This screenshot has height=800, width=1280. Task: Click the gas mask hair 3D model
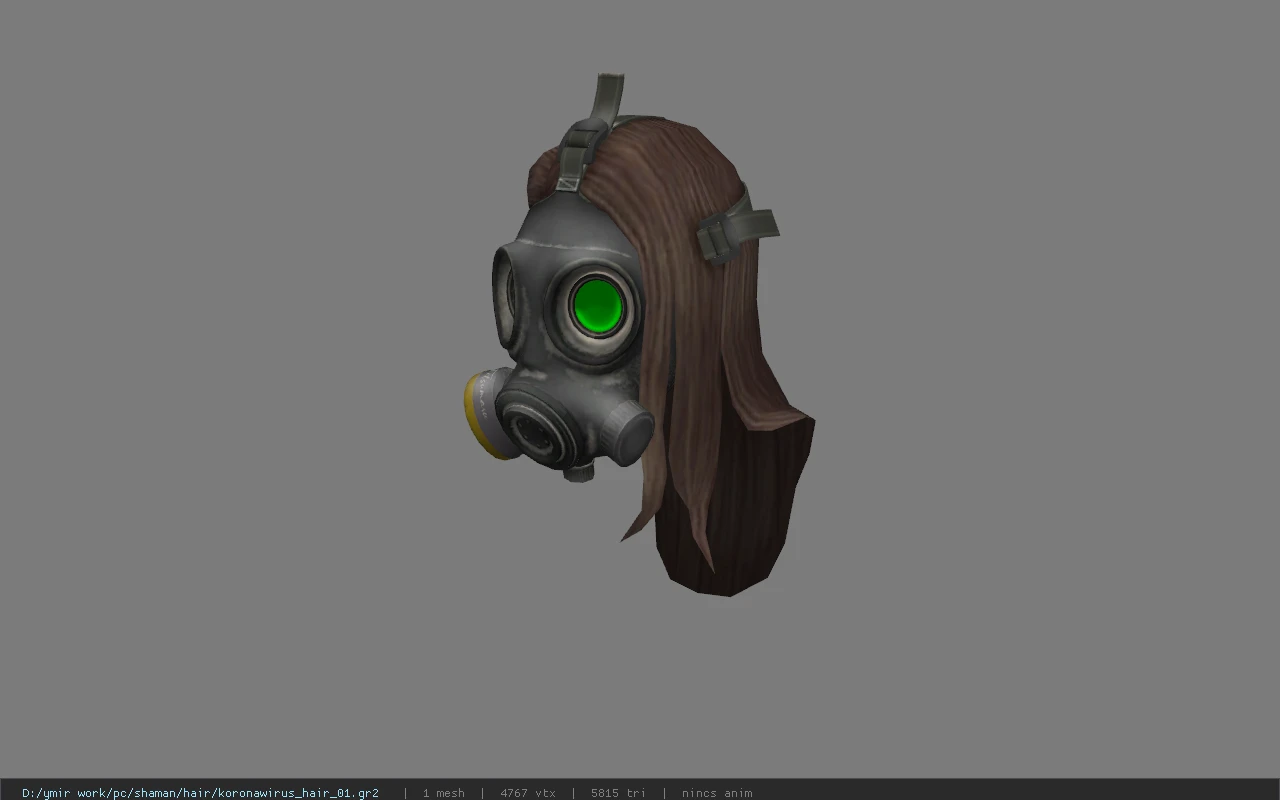640,335
